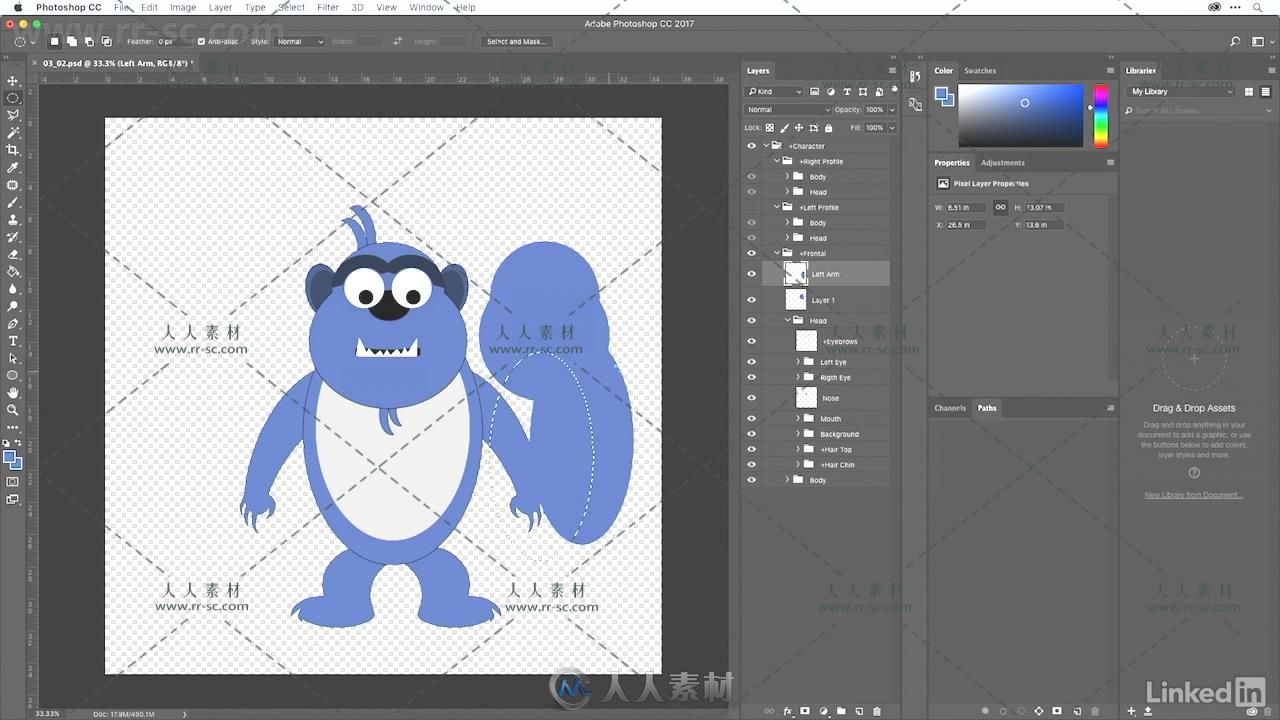Viewport: 1280px width, 720px height.
Task: Select the Pen tool
Action: [13, 324]
